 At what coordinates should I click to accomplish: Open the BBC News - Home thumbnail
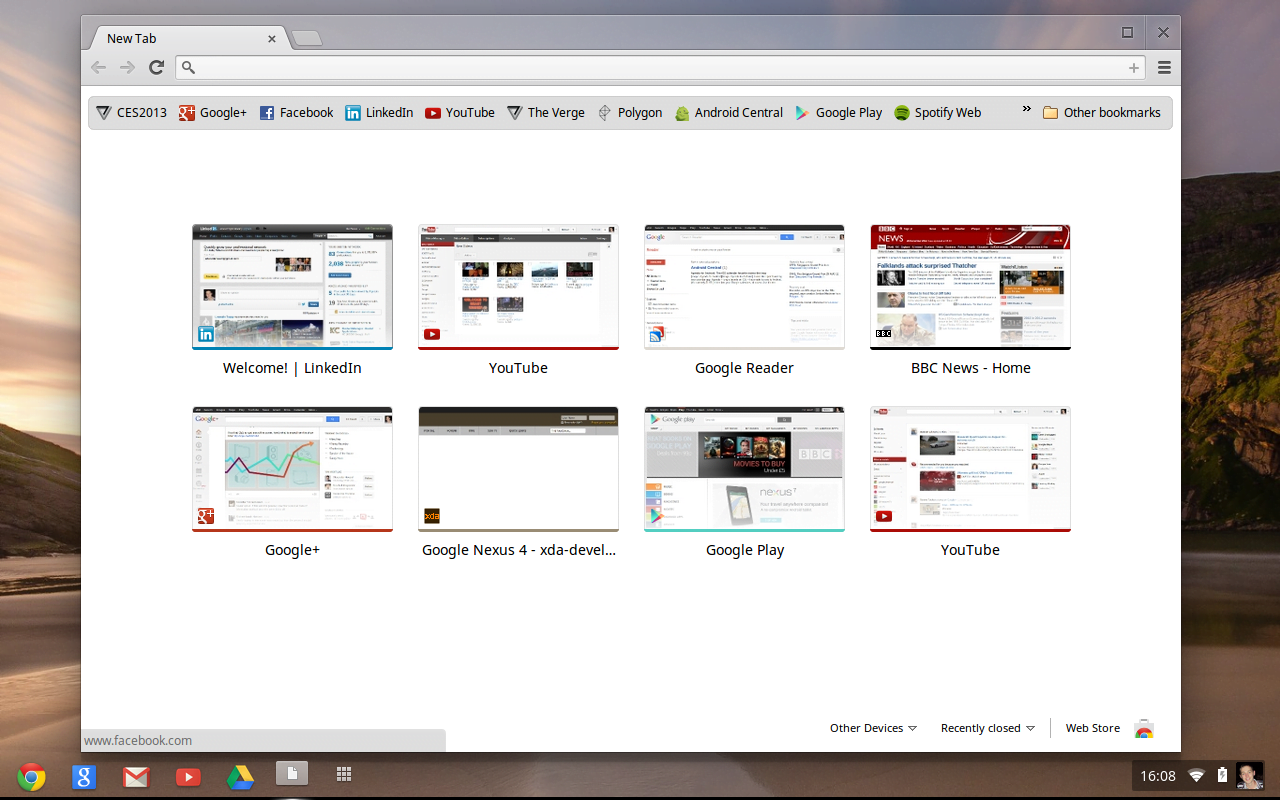click(970, 287)
